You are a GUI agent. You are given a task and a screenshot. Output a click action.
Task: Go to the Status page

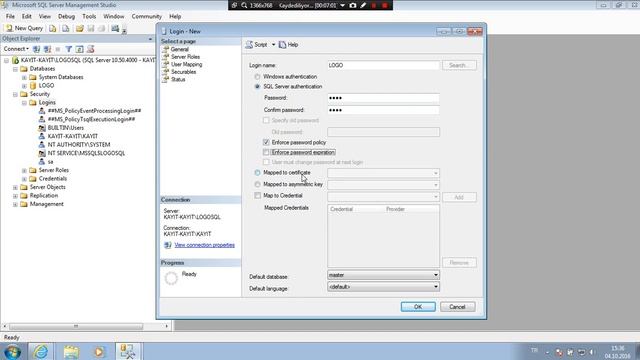pyautogui.click(x=178, y=79)
